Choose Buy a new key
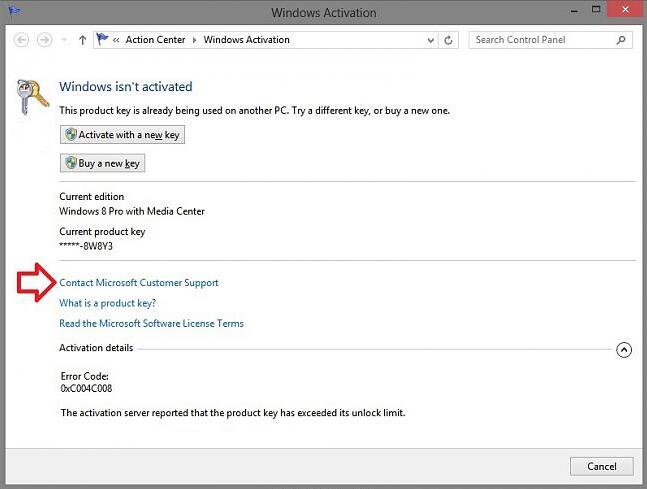This screenshot has height=489, width=647. point(102,163)
